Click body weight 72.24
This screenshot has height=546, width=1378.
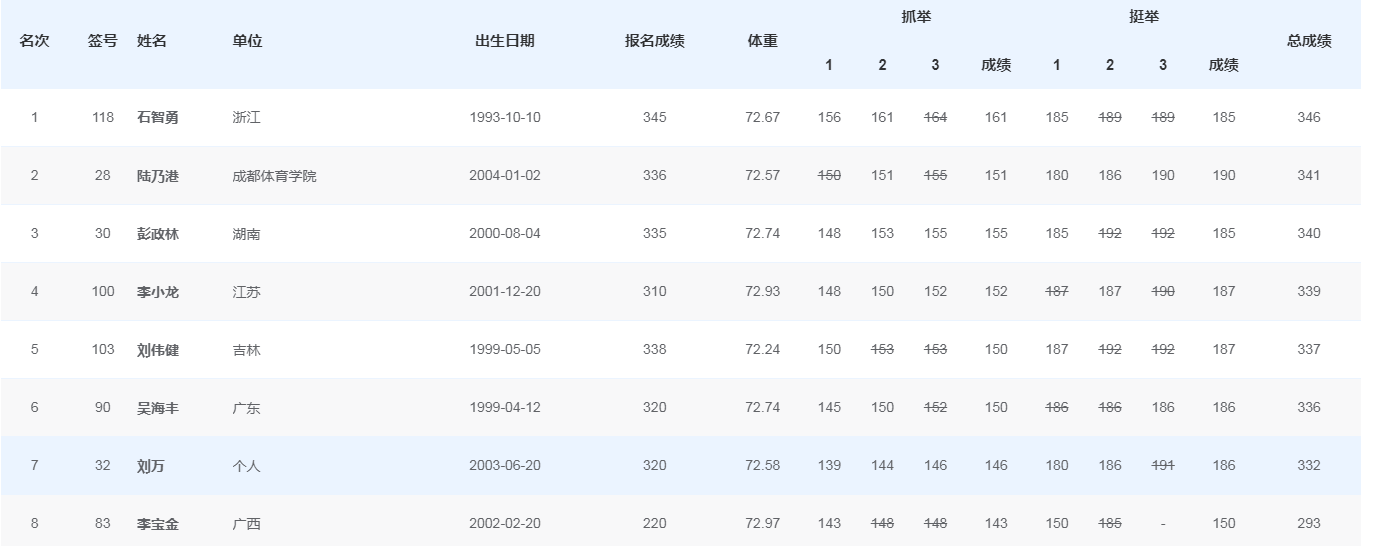point(763,349)
